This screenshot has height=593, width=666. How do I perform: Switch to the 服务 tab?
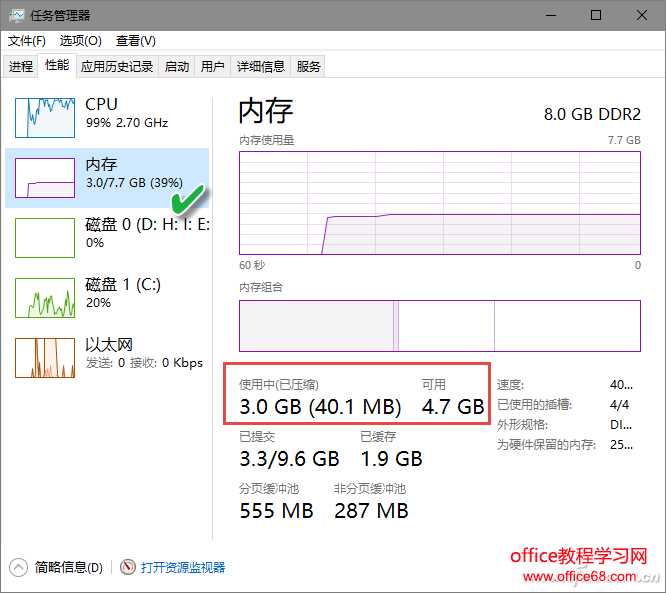pyautogui.click(x=309, y=67)
